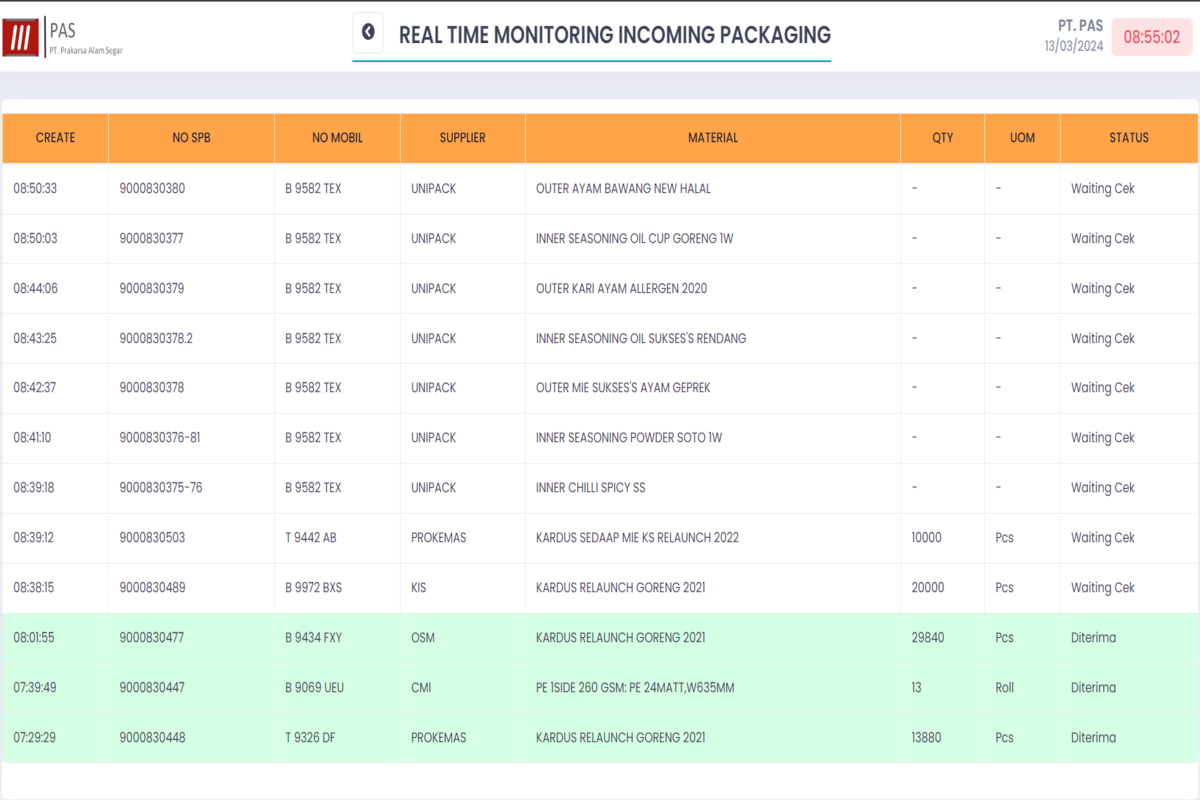This screenshot has height=800, width=1200.
Task: Select the QTY column header
Action: point(942,138)
